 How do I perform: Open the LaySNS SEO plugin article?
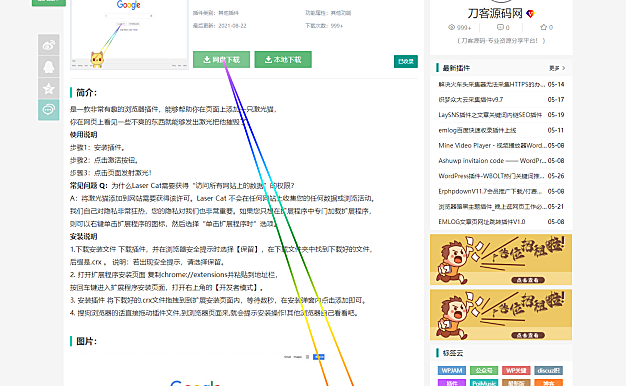[490, 115]
